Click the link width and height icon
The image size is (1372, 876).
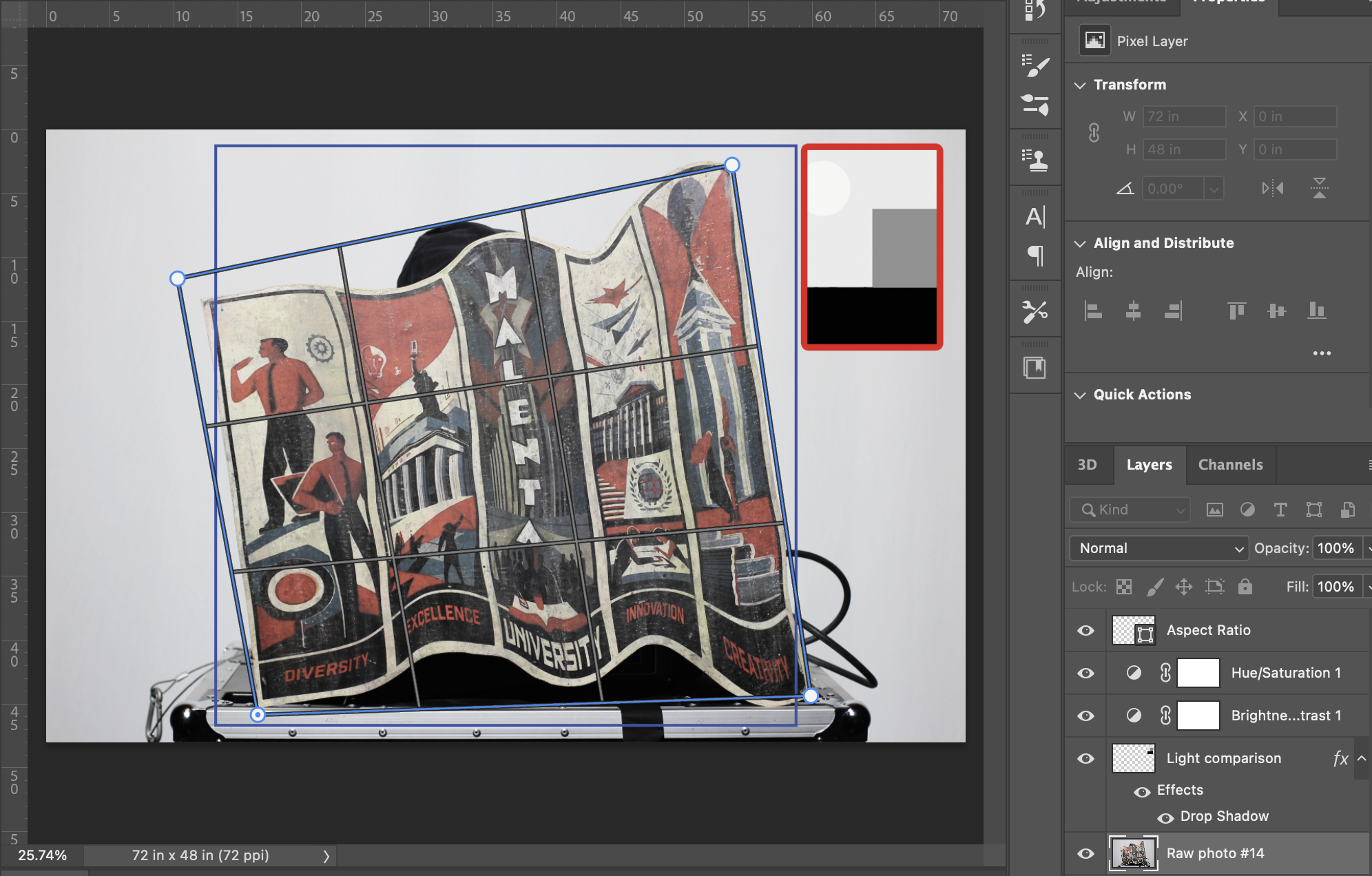1094,132
